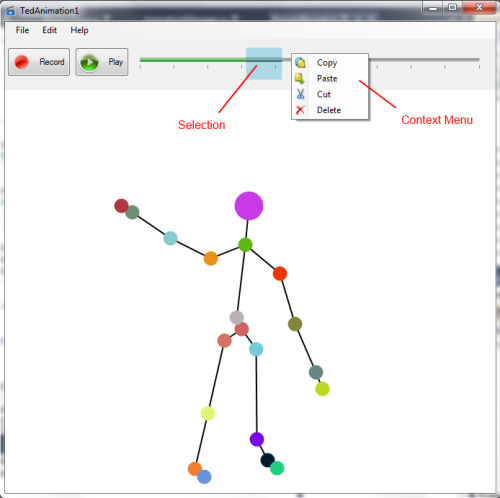The image size is (500, 498).
Task: Select the rose hip center joint
Action: 242,329
